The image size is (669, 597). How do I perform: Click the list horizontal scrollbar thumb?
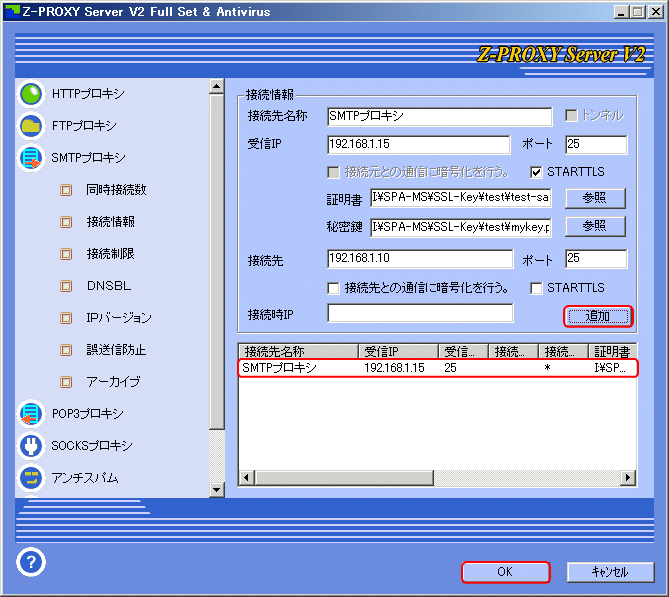[x=344, y=478]
